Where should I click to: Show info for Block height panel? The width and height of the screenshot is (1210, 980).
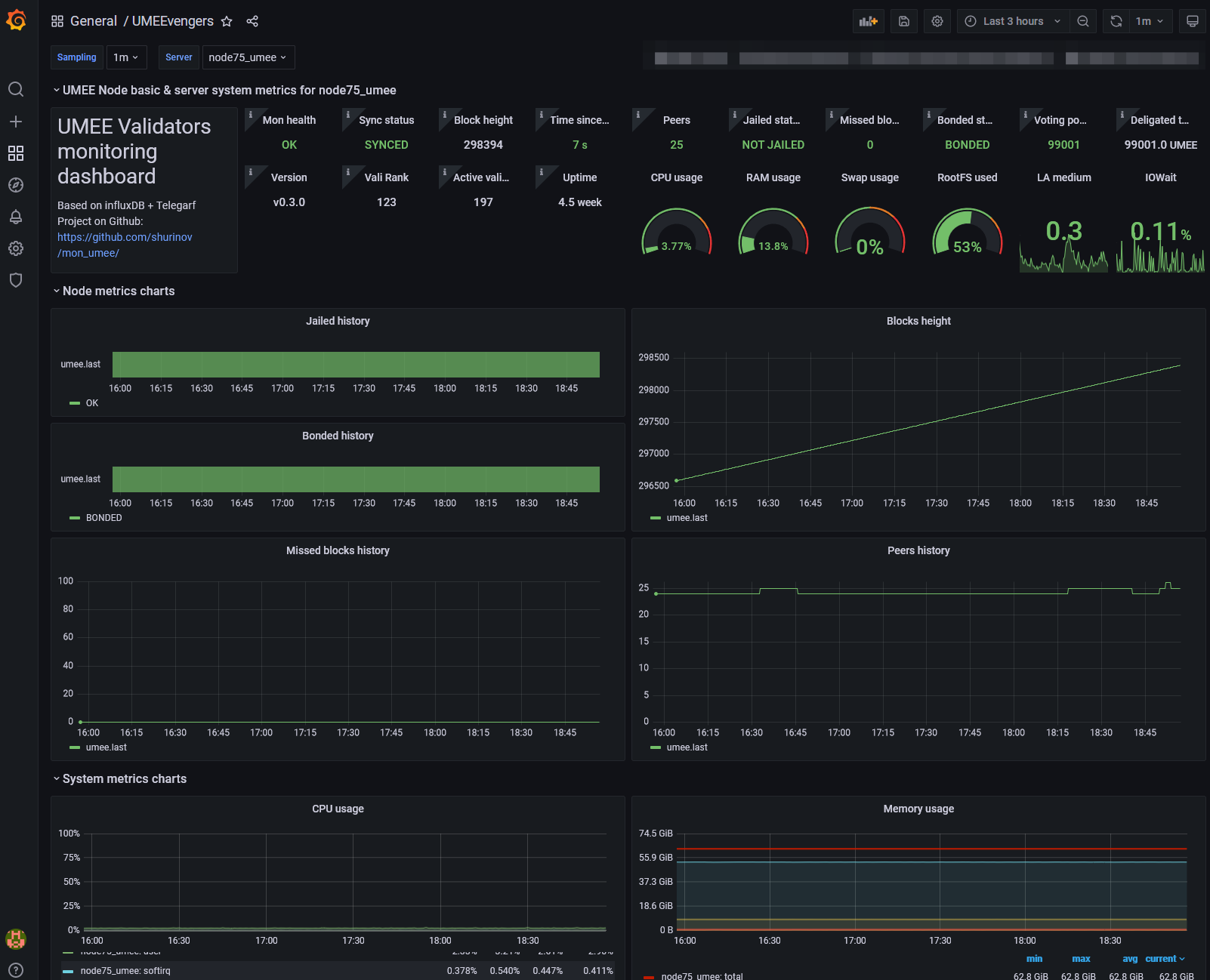click(445, 115)
